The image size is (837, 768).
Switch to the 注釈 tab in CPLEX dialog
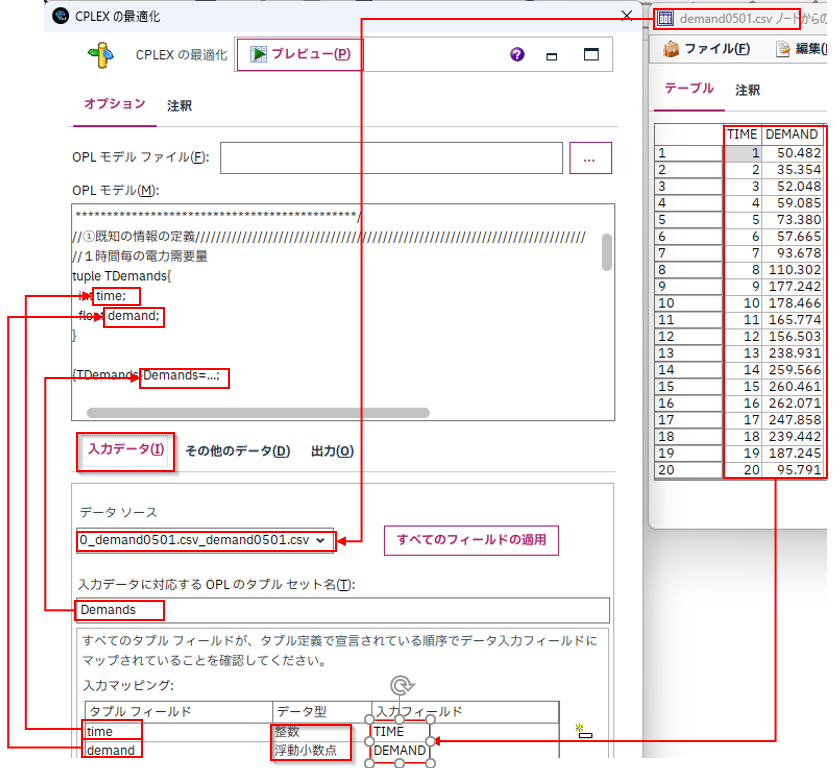179,106
